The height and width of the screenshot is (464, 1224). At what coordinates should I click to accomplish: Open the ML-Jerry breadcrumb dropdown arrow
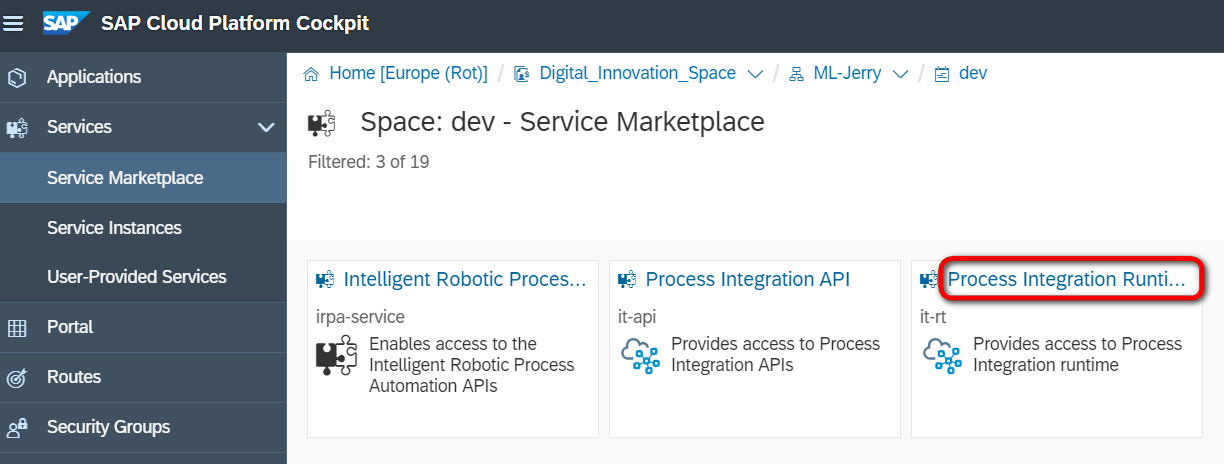[900, 74]
